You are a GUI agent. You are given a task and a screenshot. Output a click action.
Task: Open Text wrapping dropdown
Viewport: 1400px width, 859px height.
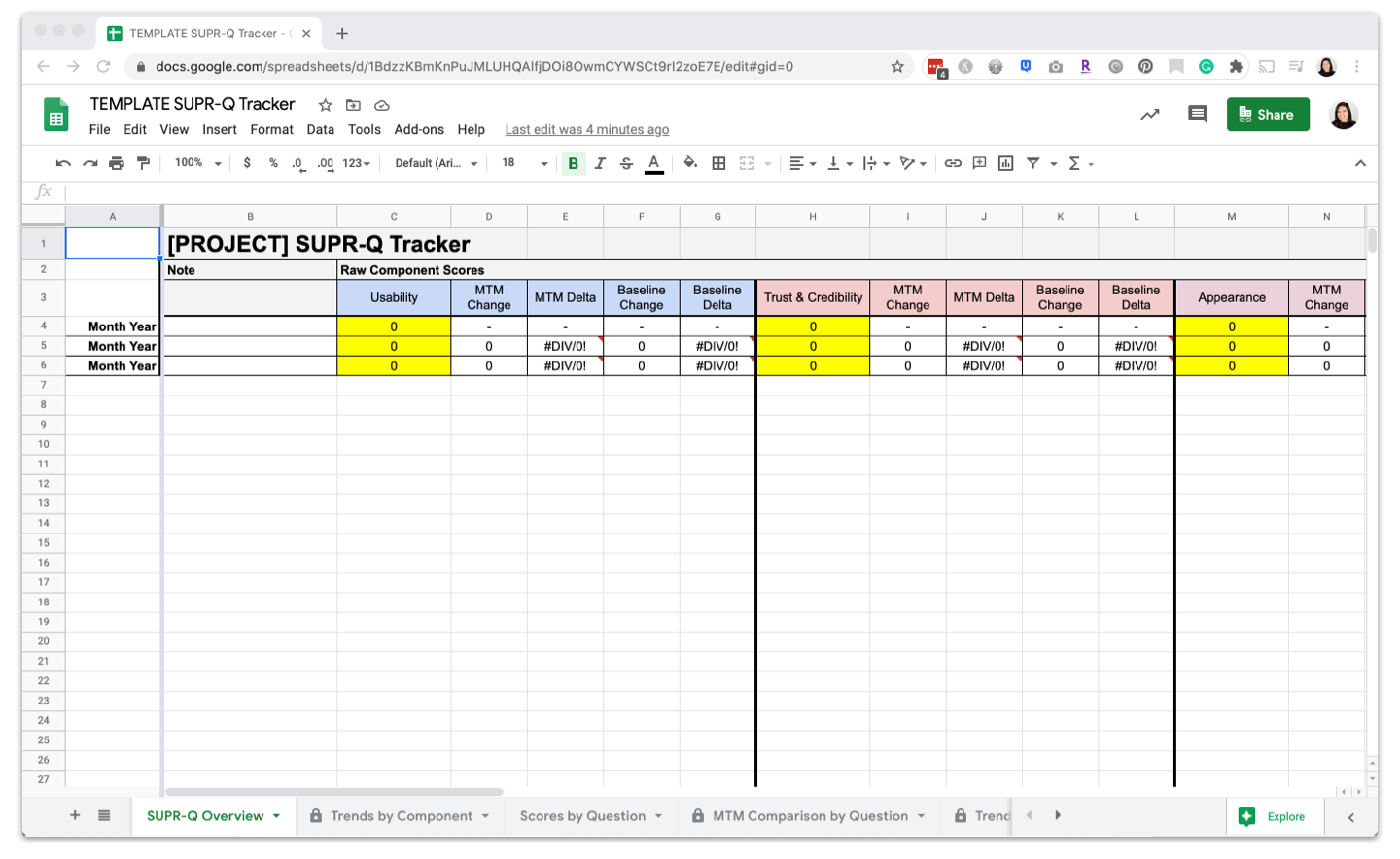tap(876, 163)
